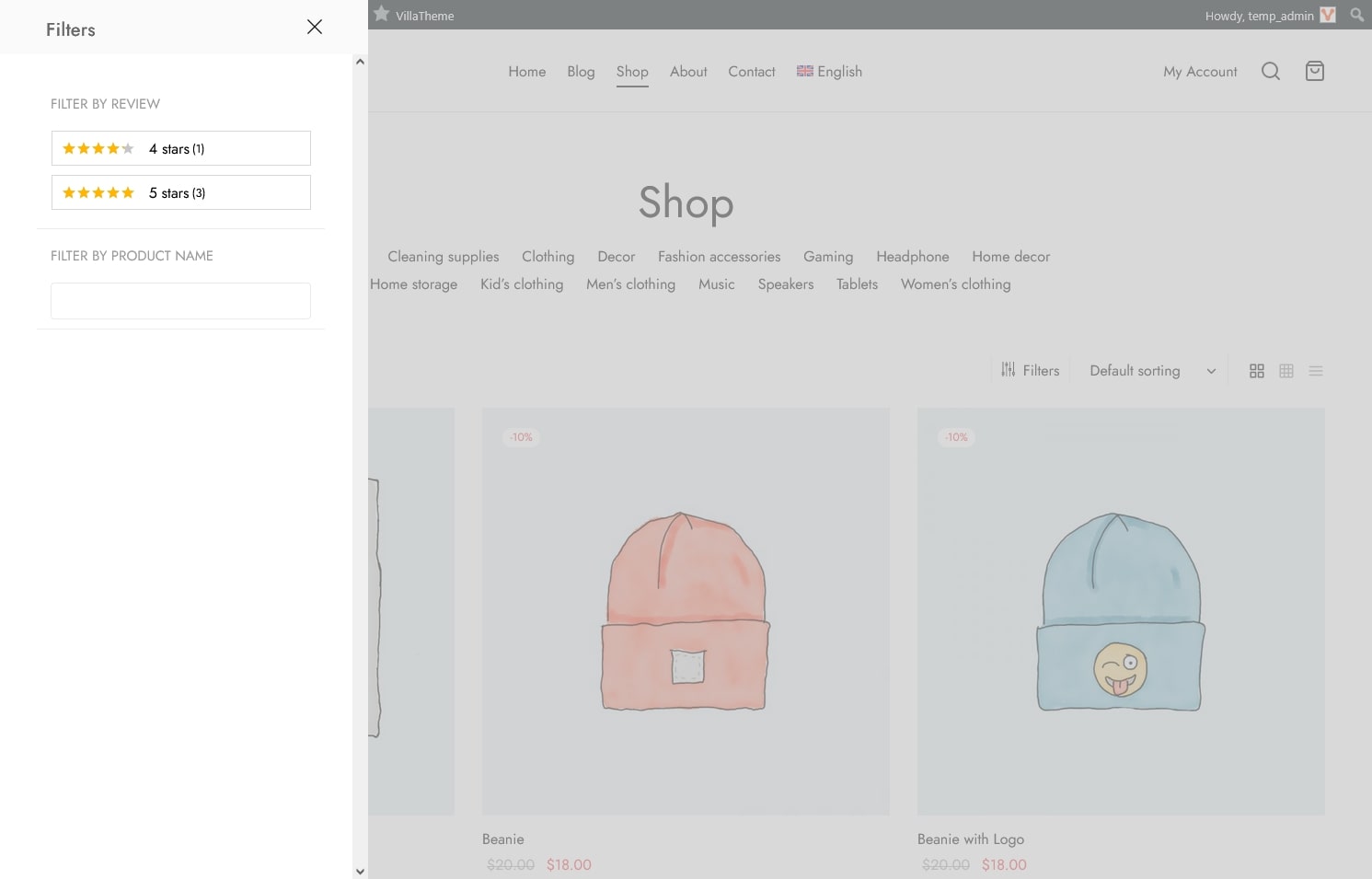1372x879 pixels.
Task: Filter products by 5 stars review
Action: point(181,192)
